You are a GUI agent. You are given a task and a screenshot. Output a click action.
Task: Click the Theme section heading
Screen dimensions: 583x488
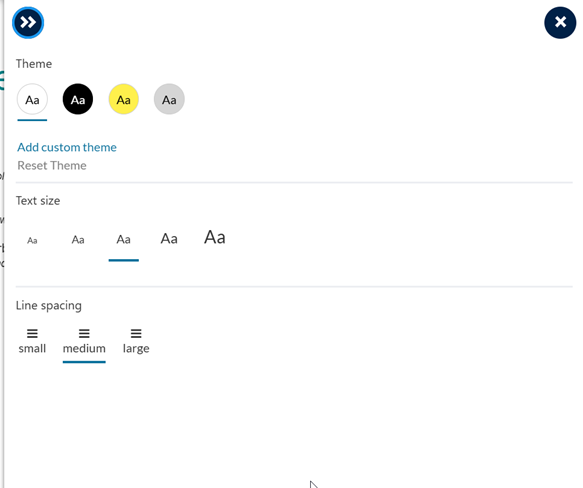[34, 64]
